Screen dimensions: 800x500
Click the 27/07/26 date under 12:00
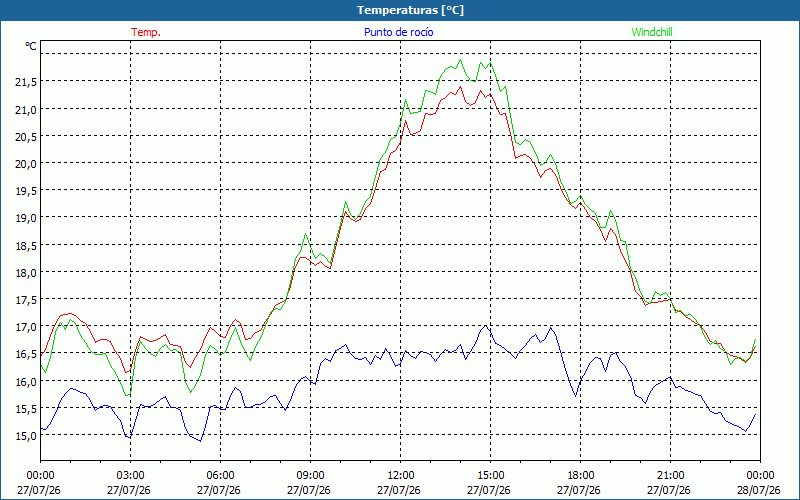pyautogui.click(x=399, y=490)
